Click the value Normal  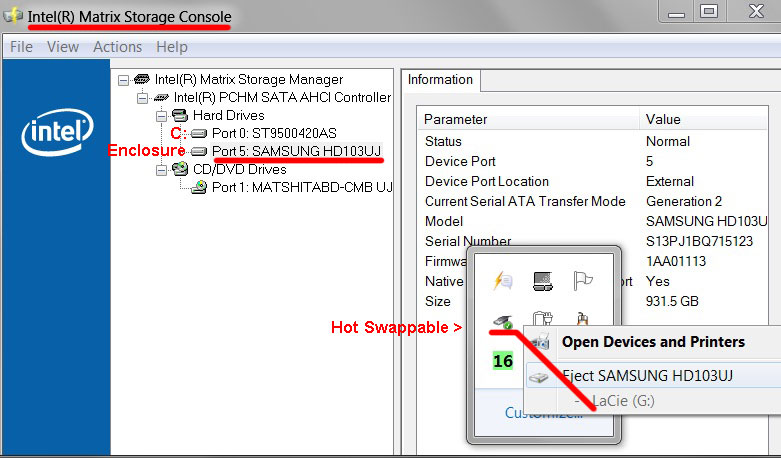(667, 141)
